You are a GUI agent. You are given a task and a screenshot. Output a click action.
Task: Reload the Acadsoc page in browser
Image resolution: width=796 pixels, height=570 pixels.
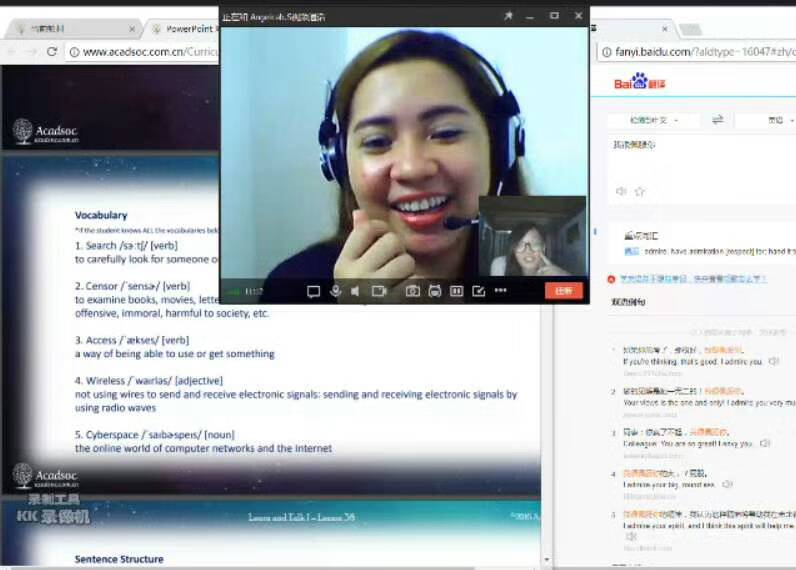[52, 51]
